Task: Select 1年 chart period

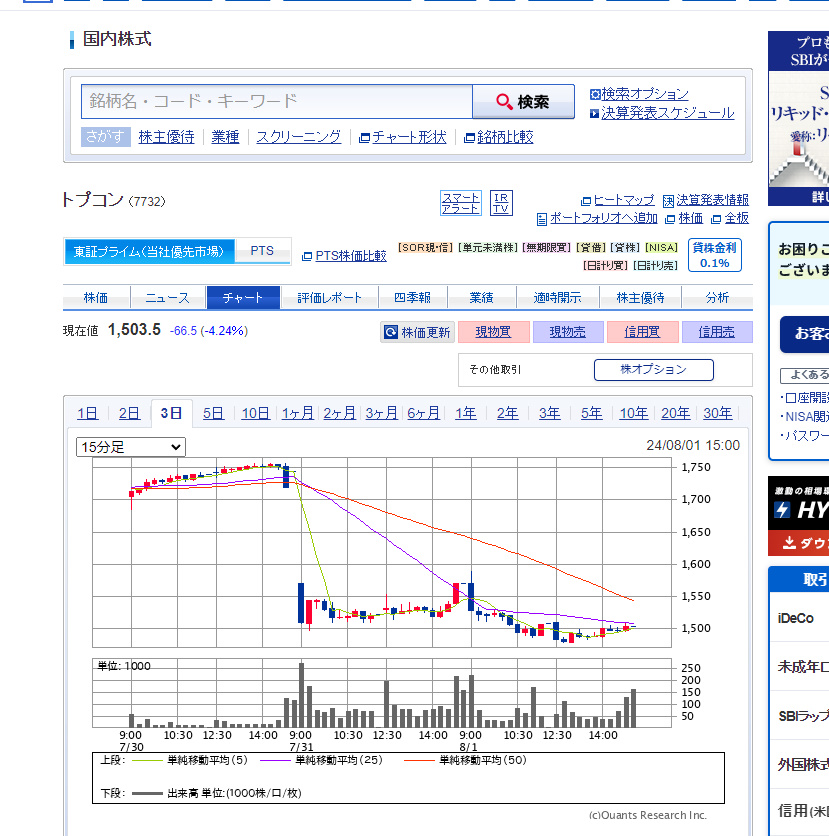Action: point(465,413)
